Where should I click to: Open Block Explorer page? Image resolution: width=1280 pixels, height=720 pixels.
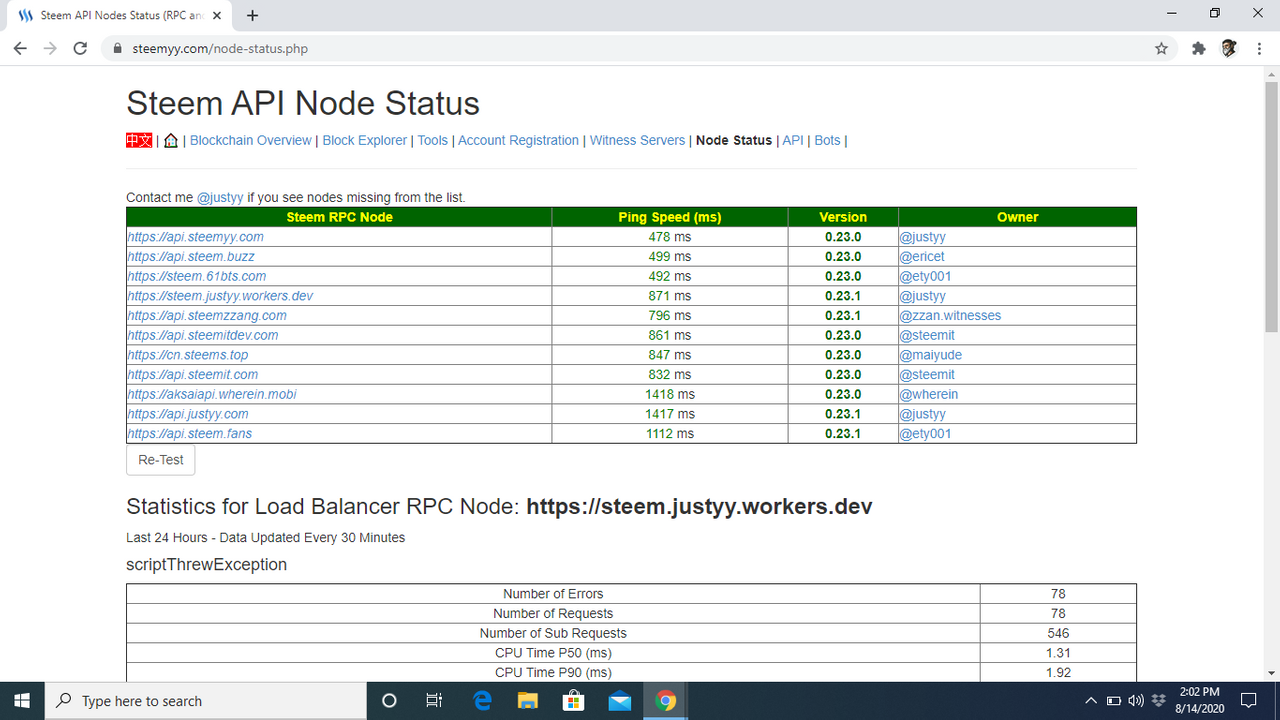coord(365,140)
